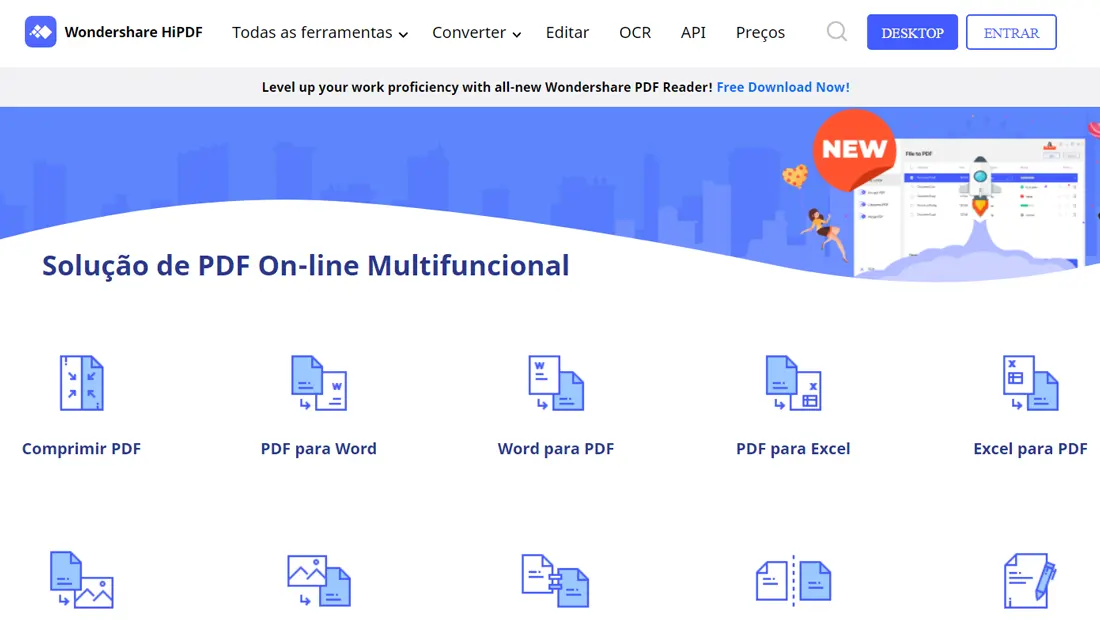Click the Excel para PDF icon
Screen dimensions: 1100x620
(1030, 383)
